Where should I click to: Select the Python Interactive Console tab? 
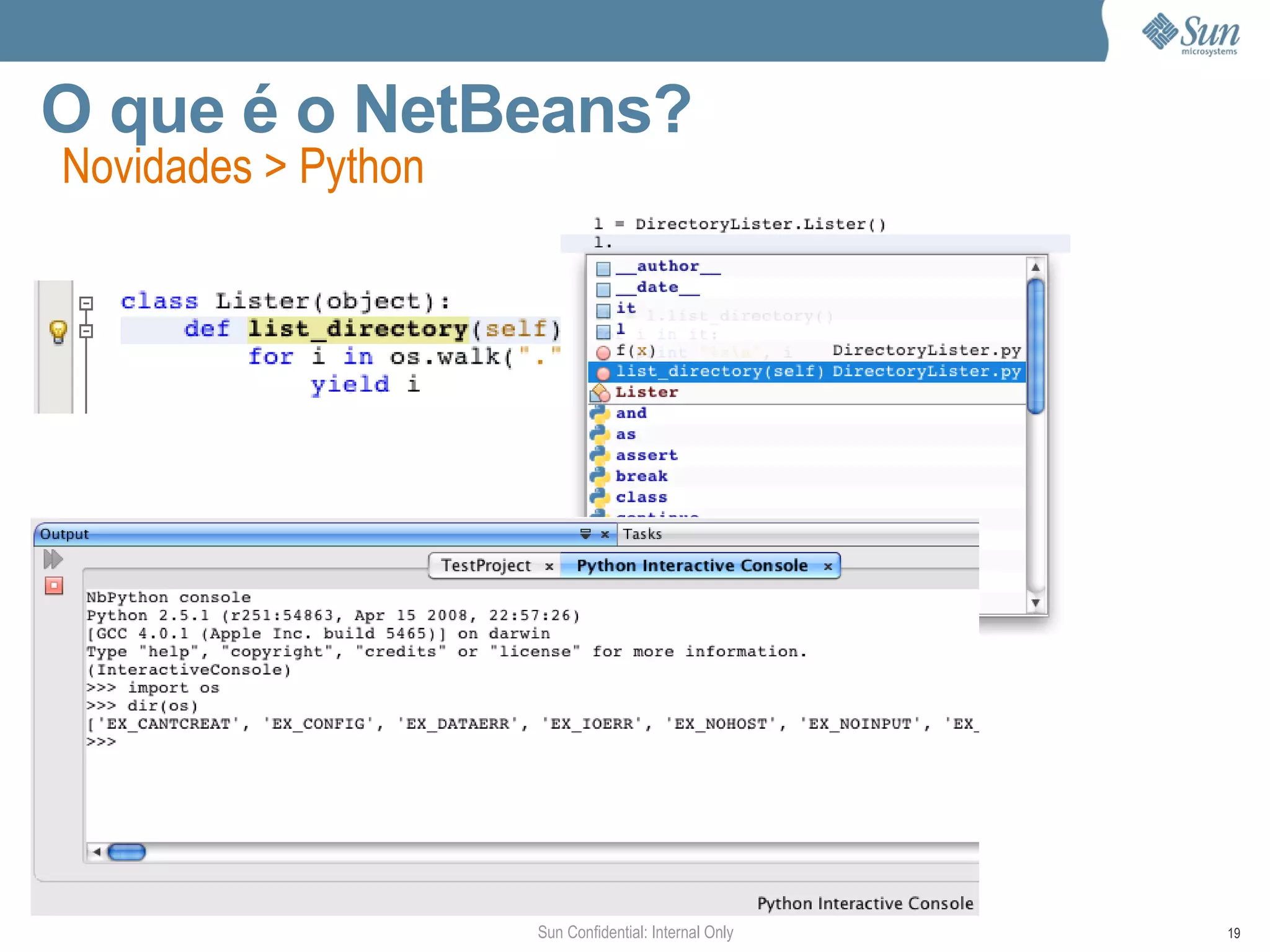tap(692, 566)
